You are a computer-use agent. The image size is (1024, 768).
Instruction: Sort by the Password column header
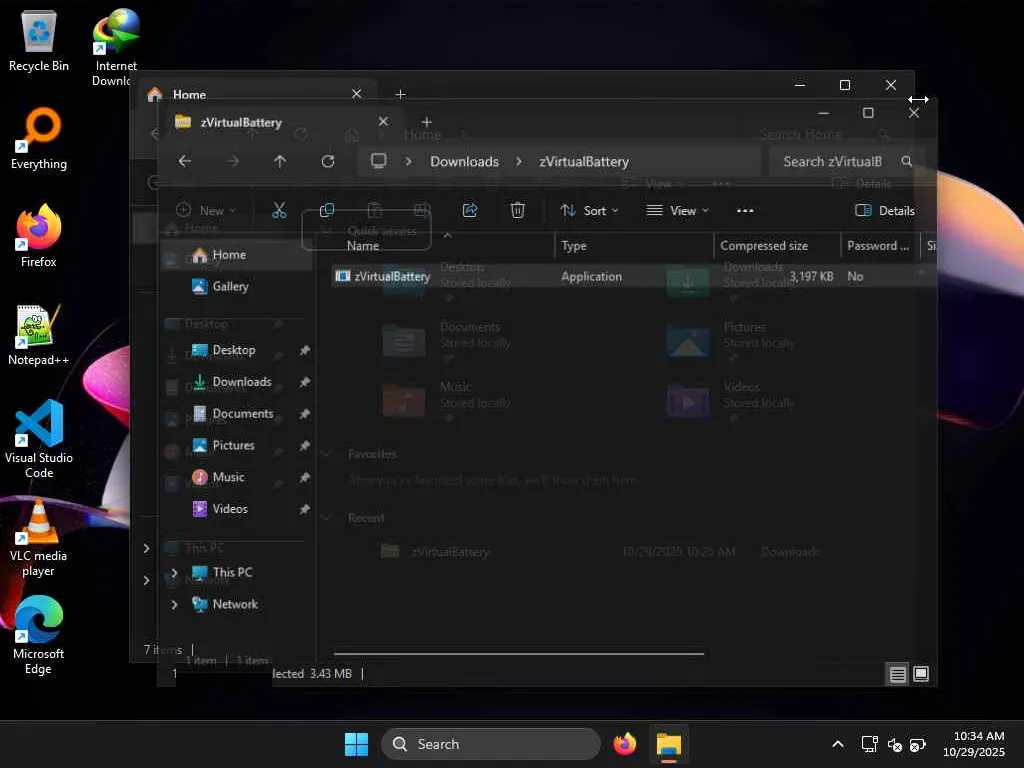click(879, 246)
